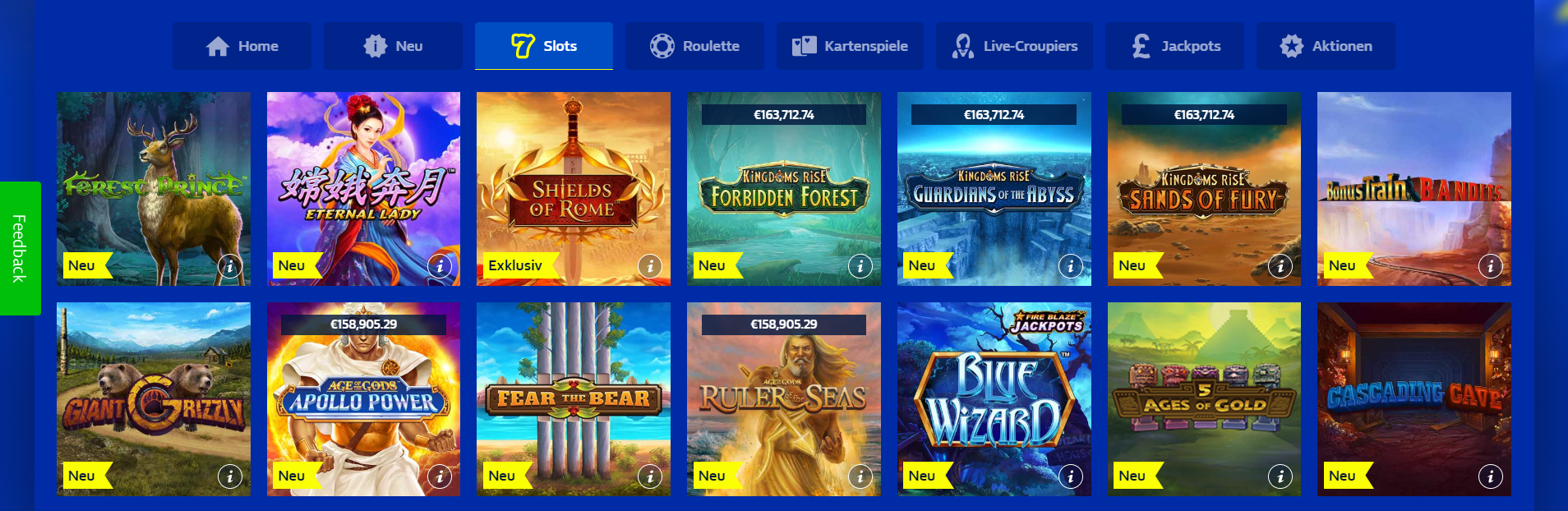Open the Kartenspiele tab
The width and height of the screenshot is (1568, 511).
[851, 46]
